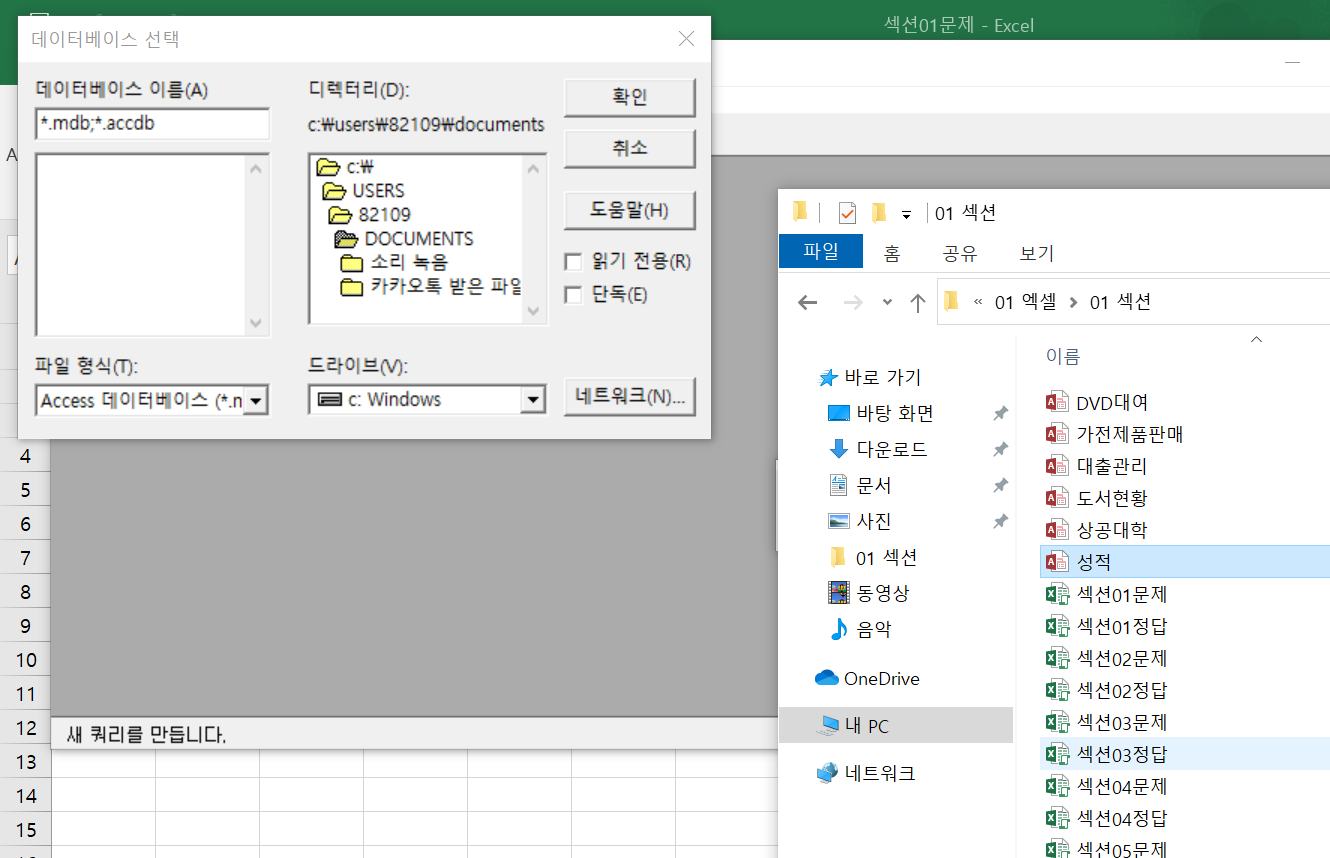The width and height of the screenshot is (1330, 858).
Task: Switch to the 보기 ribbon tab
Action: 1036,253
